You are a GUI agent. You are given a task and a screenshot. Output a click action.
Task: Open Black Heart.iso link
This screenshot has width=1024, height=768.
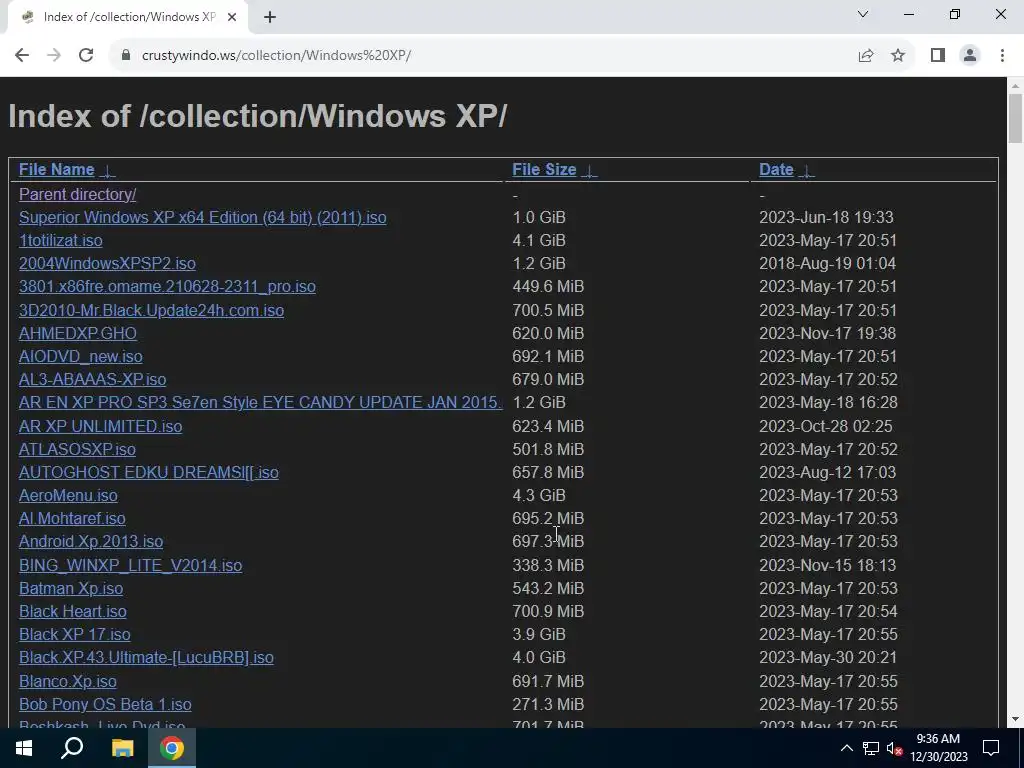[72, 611]
